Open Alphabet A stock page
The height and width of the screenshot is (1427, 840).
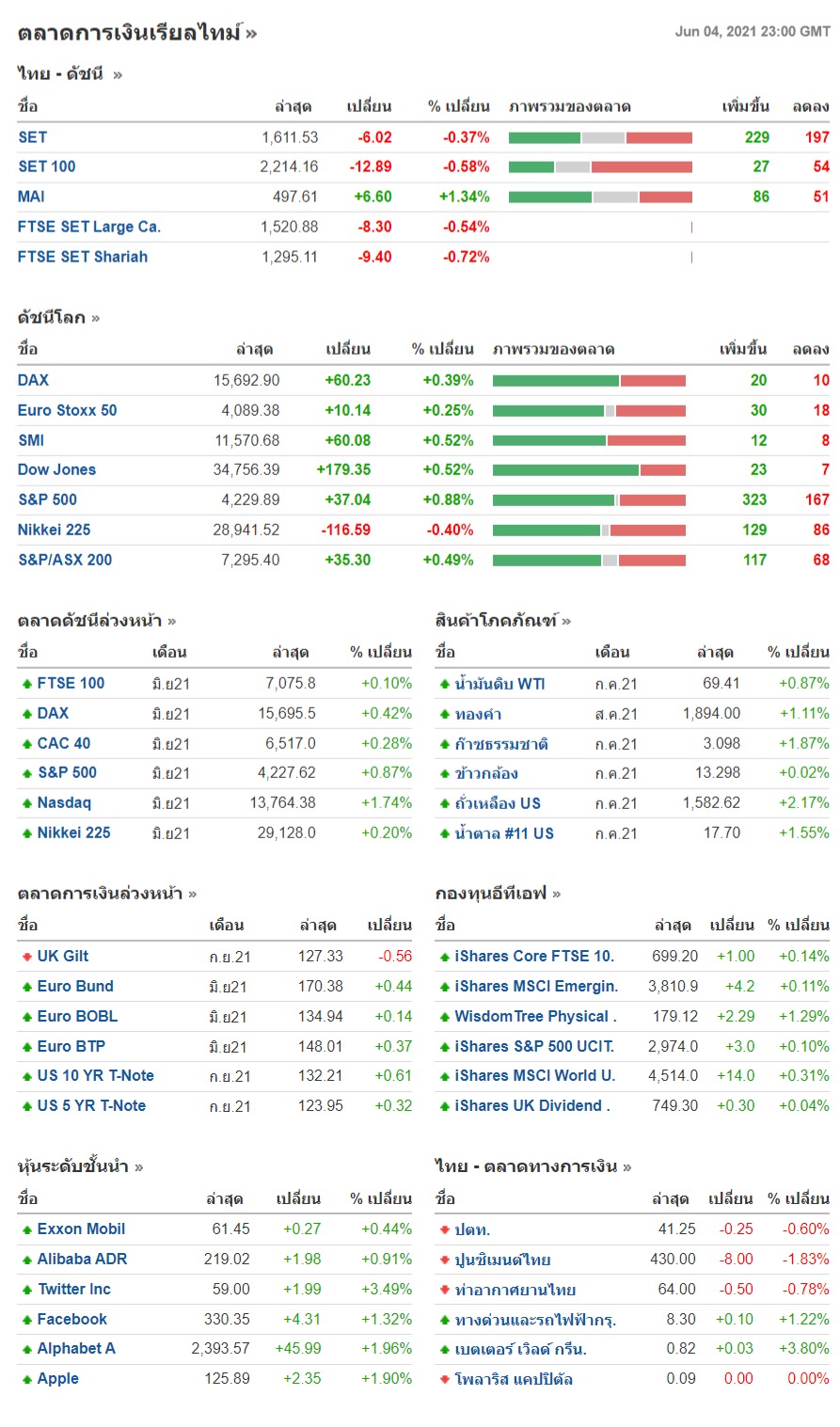tap(76, 1348)
